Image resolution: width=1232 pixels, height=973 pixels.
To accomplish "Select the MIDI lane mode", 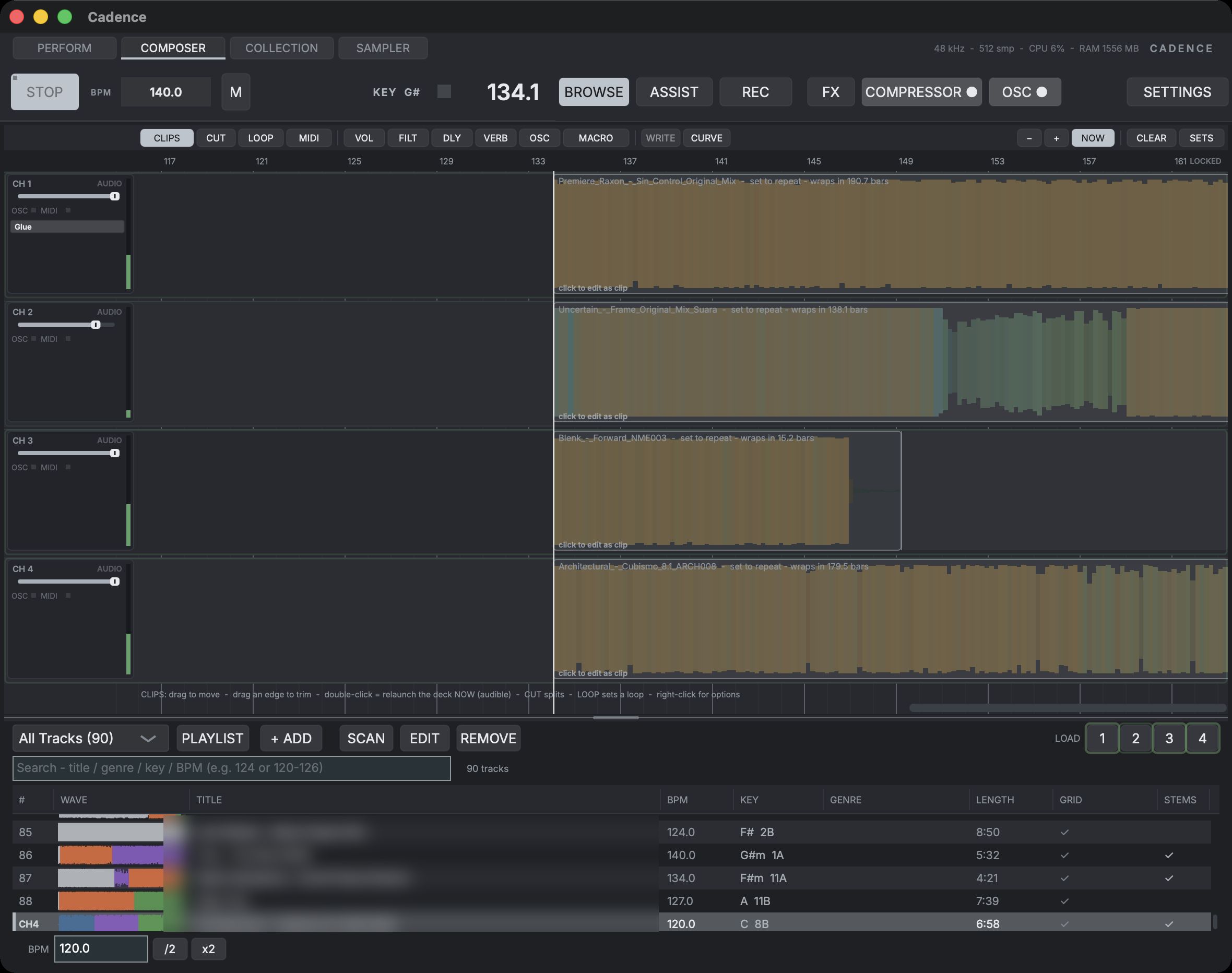I will [x=309, y=138].
